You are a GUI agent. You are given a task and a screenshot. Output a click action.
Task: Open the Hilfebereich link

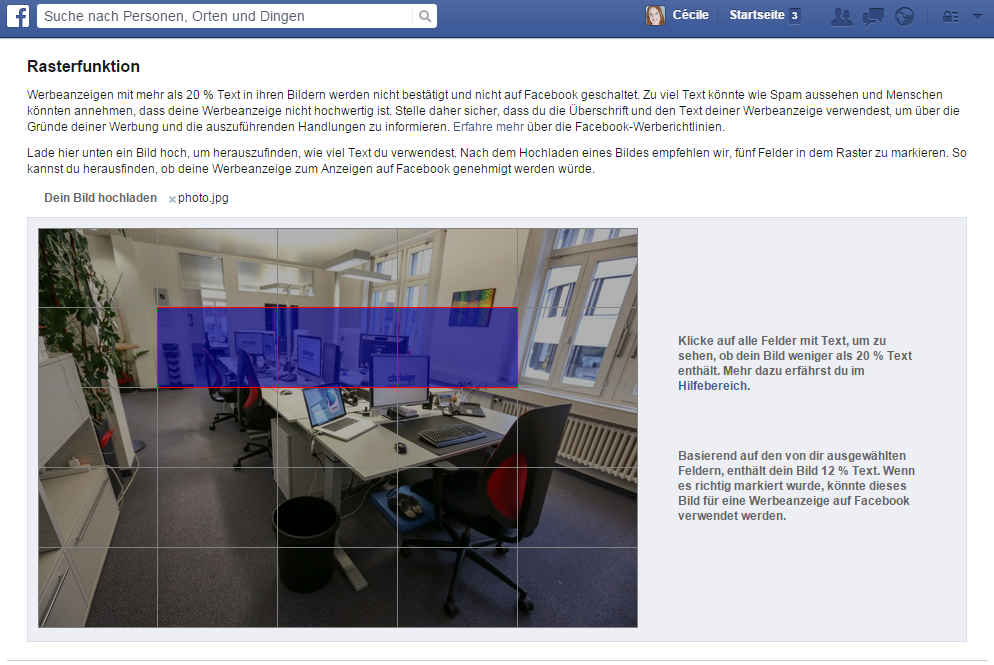click(714, 385)
